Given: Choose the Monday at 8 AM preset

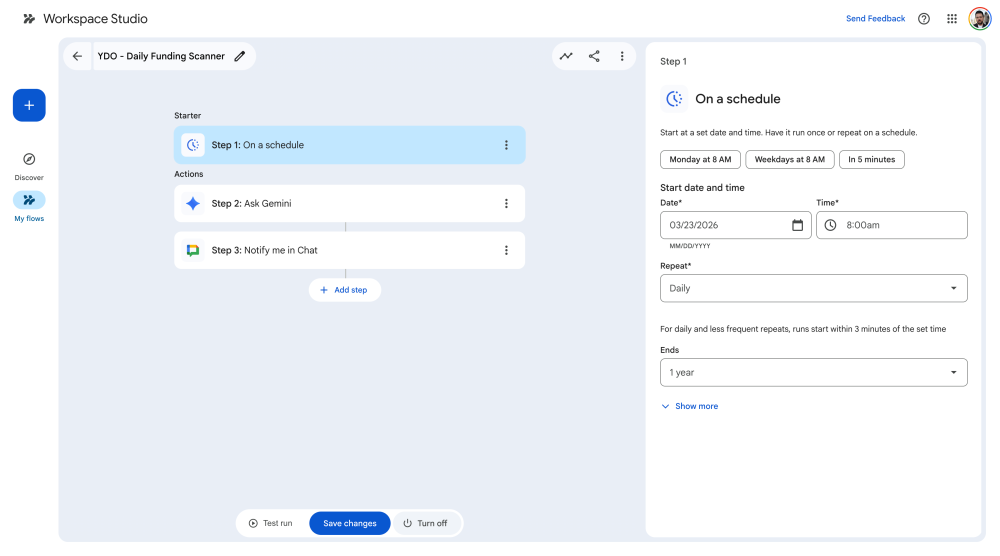Looking at the screenshot, I should pyautogui.click(x=700, y=159).
